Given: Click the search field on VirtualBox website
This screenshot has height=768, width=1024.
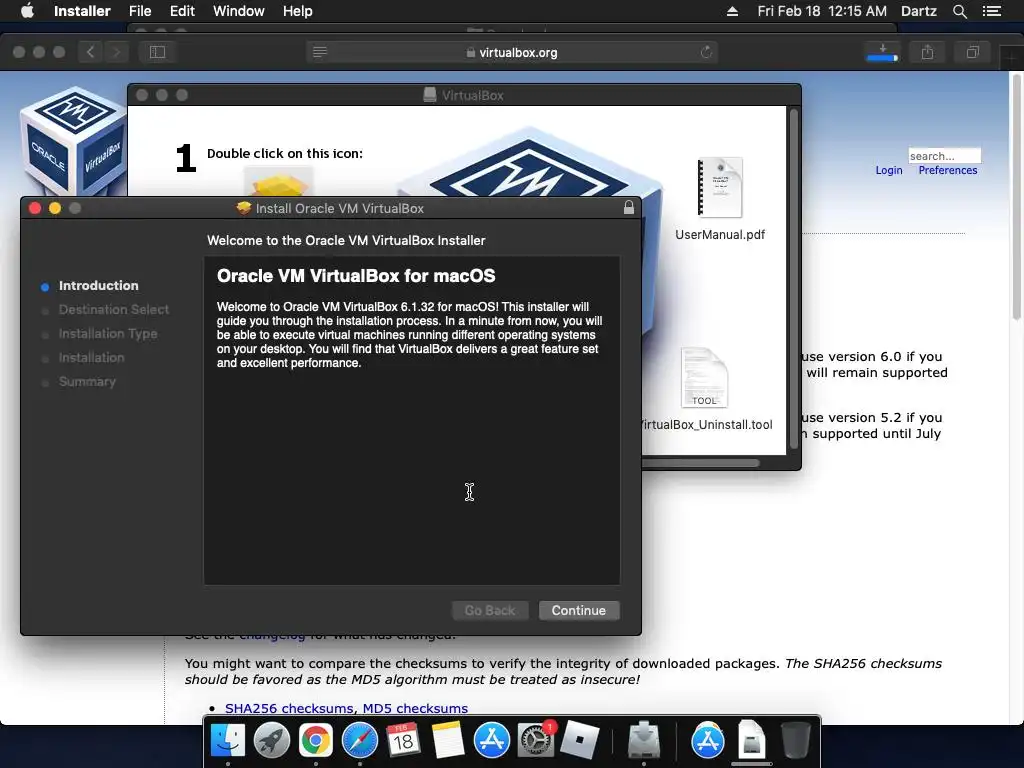Looking at the screenshot, I should click(x=944, y=155).
